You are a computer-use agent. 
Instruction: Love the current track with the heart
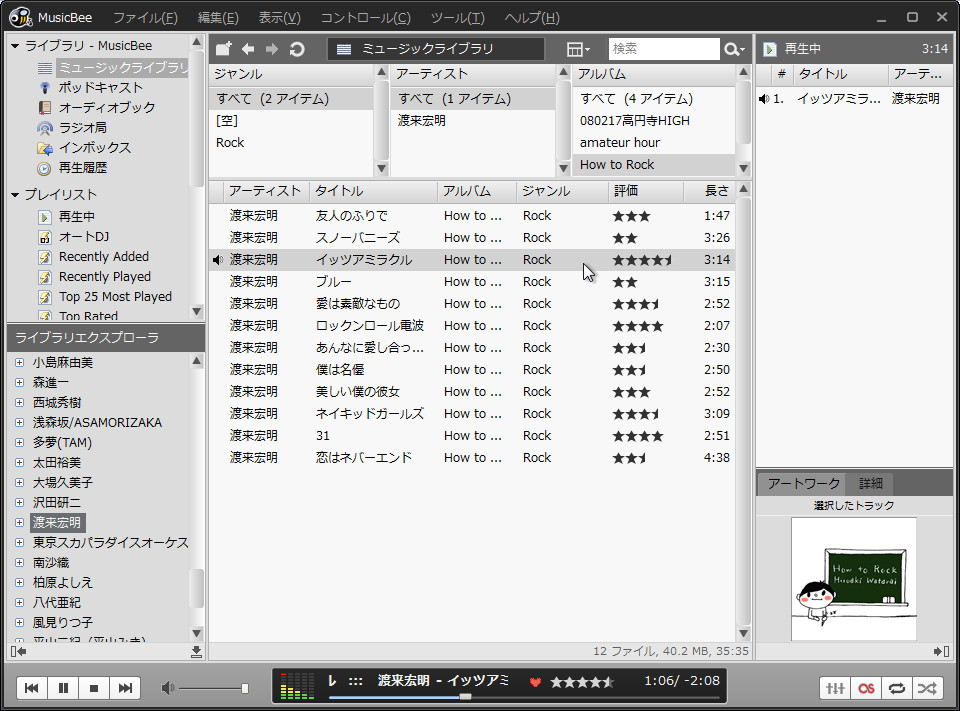point(534,682)
